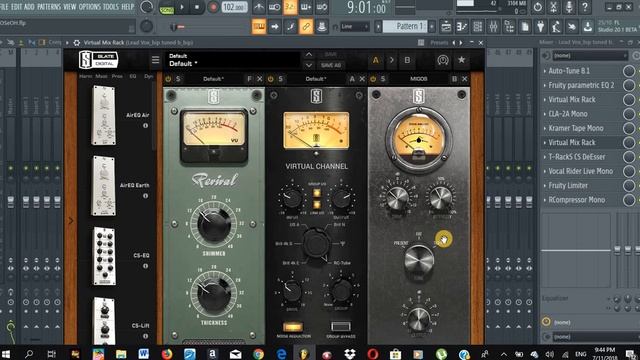Click the headphones icon in Slate rack header

pos(443,60)
